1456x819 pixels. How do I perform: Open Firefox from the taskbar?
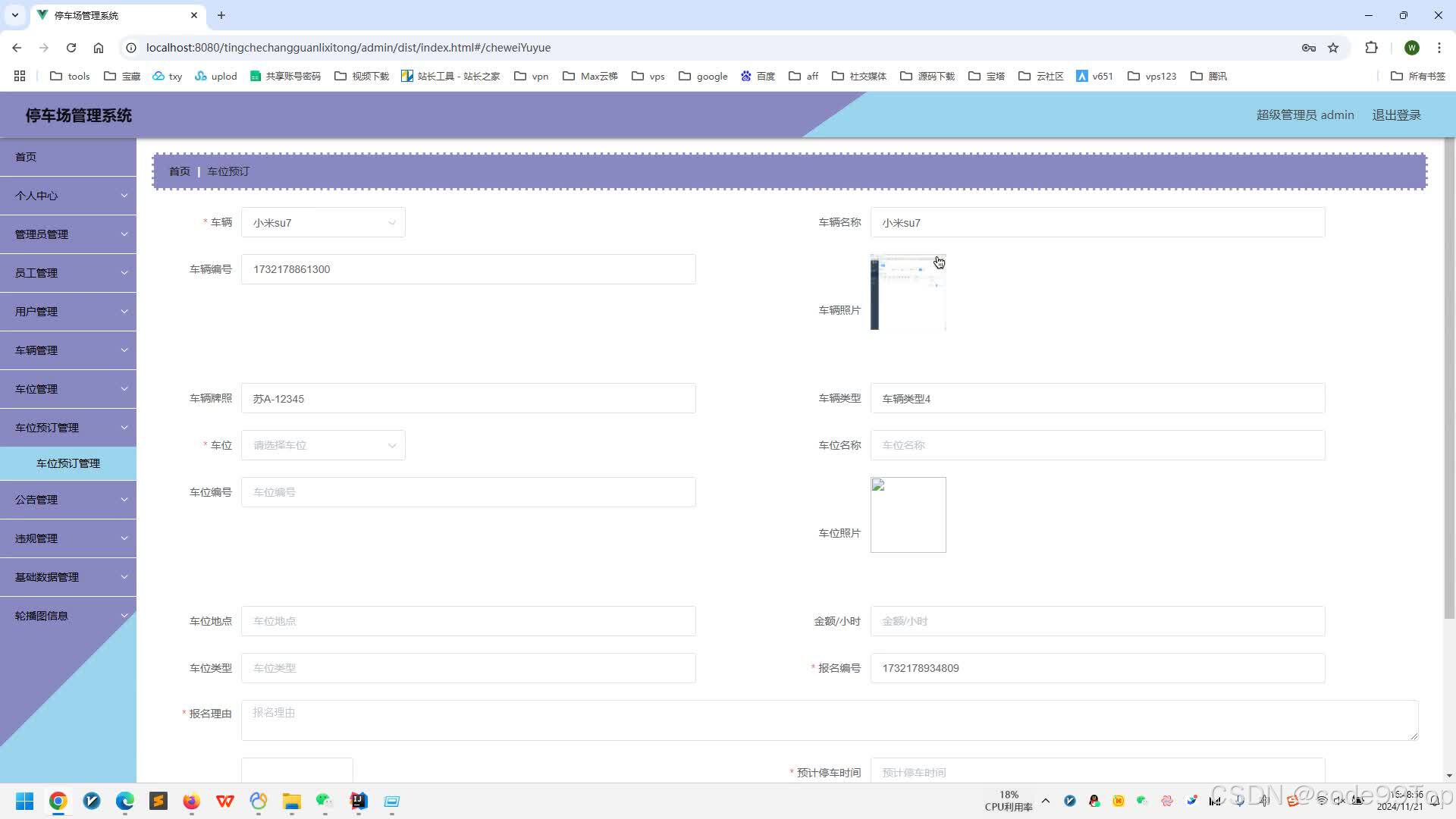[x=191, y=802]
